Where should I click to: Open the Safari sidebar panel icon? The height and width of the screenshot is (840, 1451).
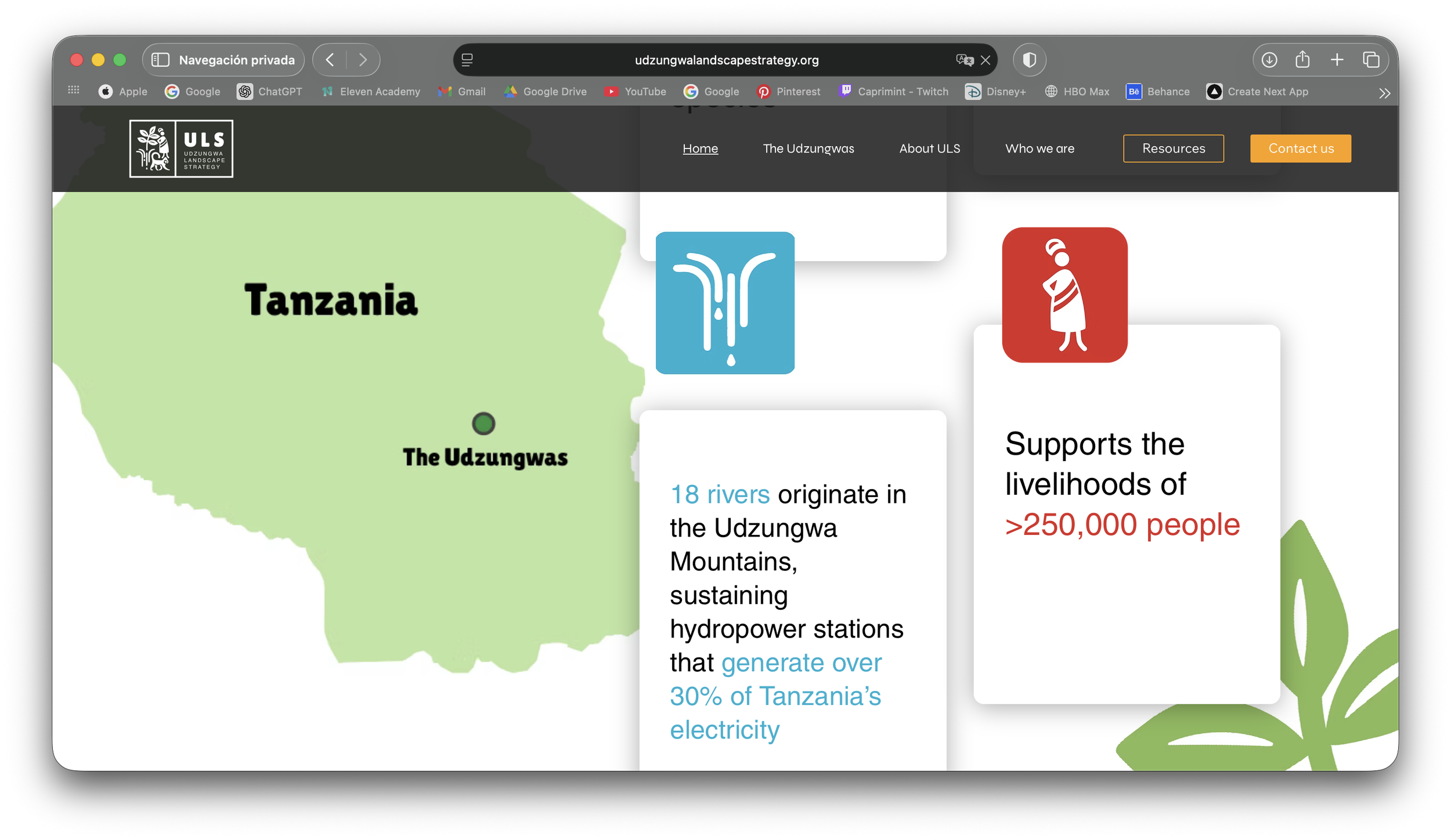pyautogui.click(x=160, y=60)
